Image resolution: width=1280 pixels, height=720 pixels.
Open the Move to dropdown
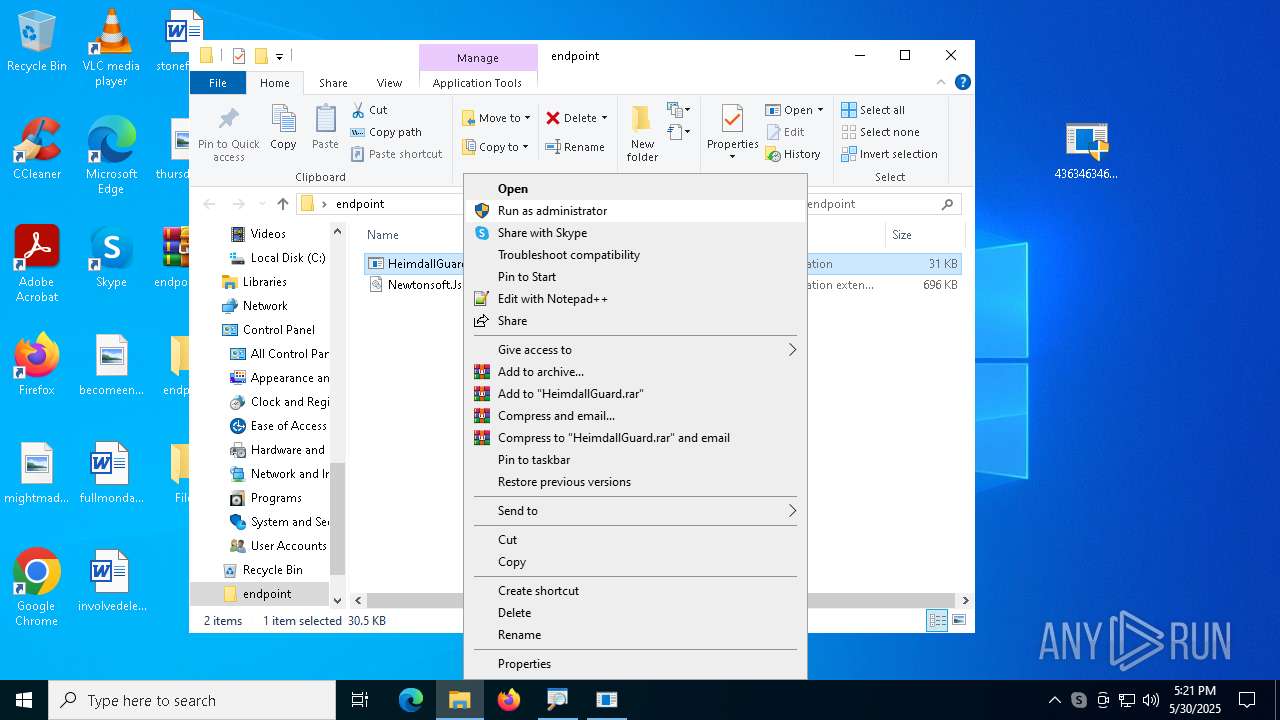496,118
